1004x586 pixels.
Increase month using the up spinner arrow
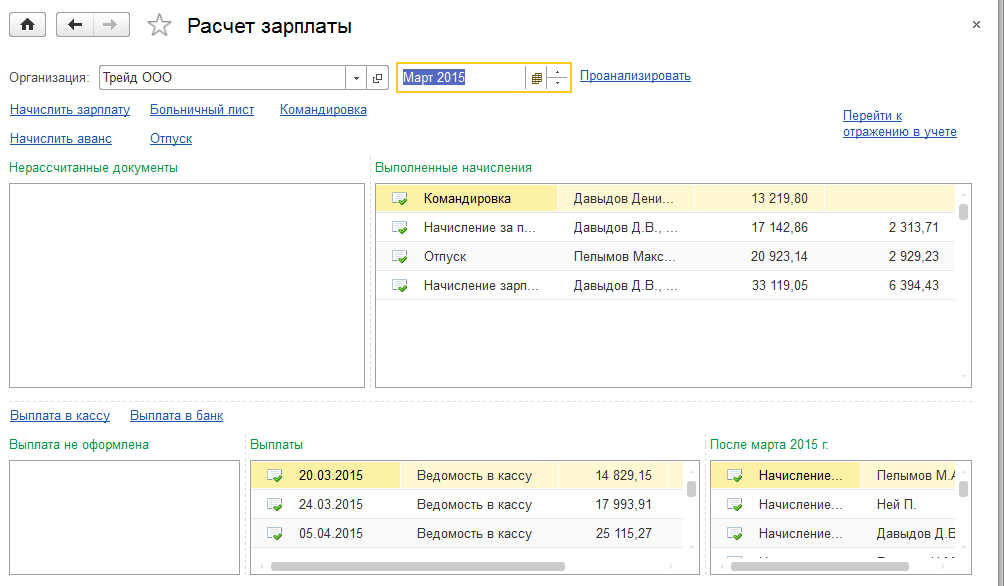coord(557,71)
